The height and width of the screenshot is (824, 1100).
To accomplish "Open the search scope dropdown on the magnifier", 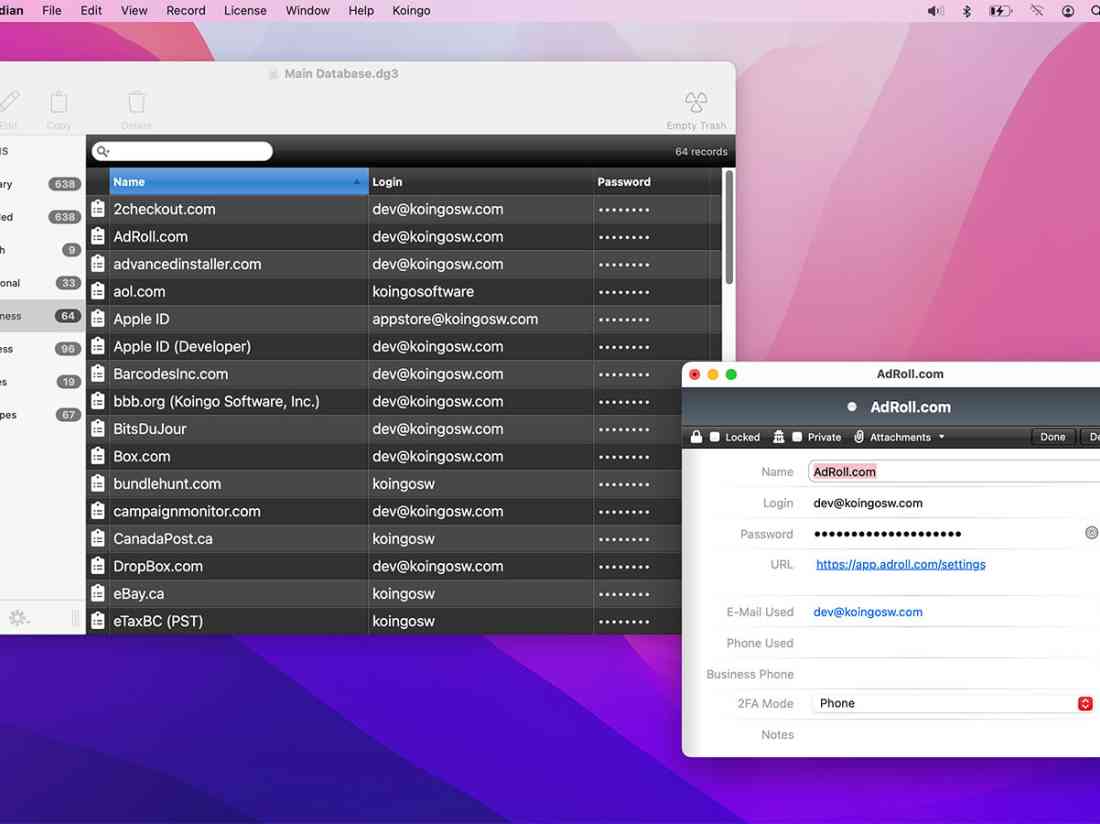I will click(102, 150).
